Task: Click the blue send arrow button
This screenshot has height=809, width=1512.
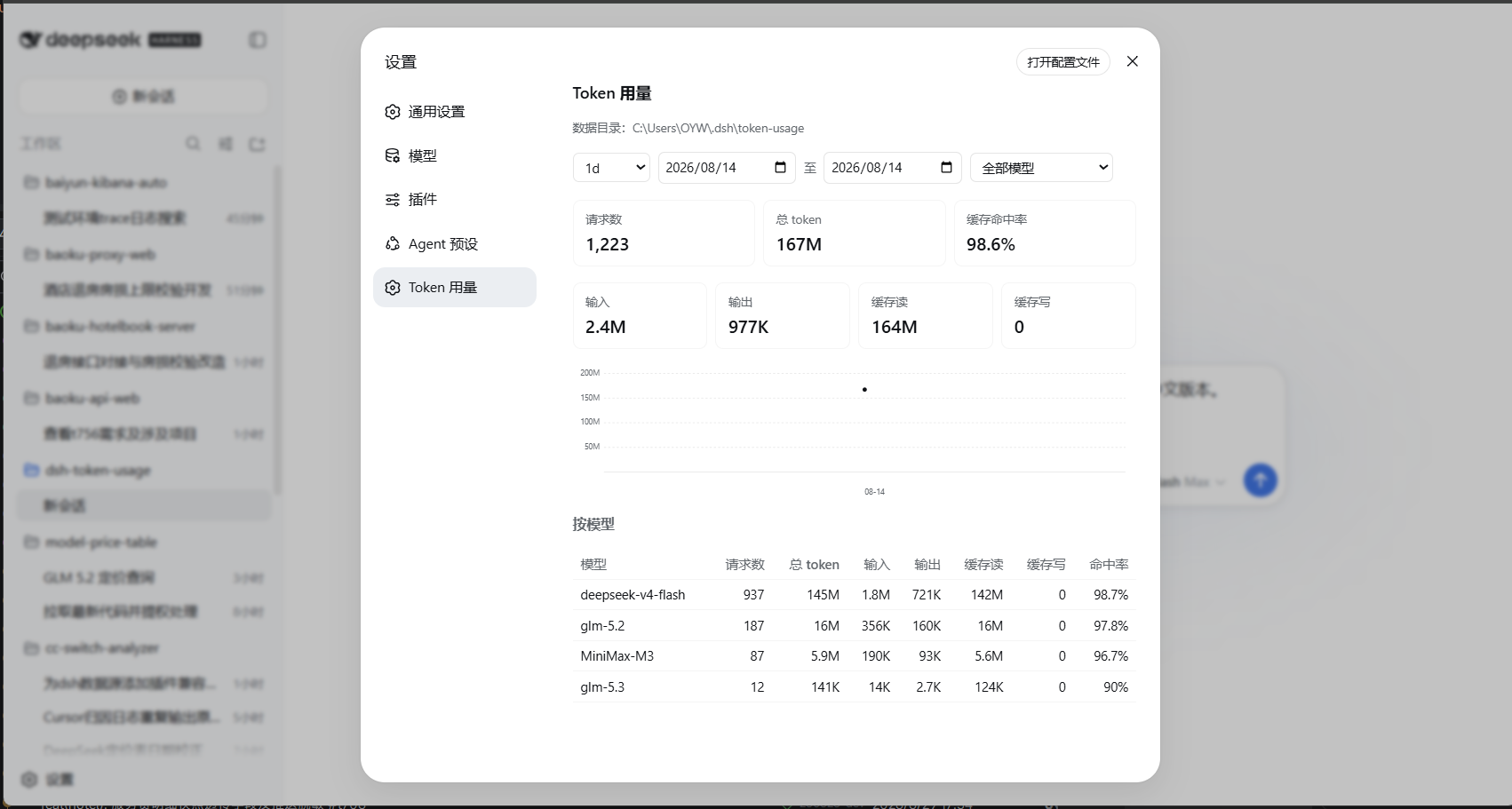Action: click(x=1260, y=480)
